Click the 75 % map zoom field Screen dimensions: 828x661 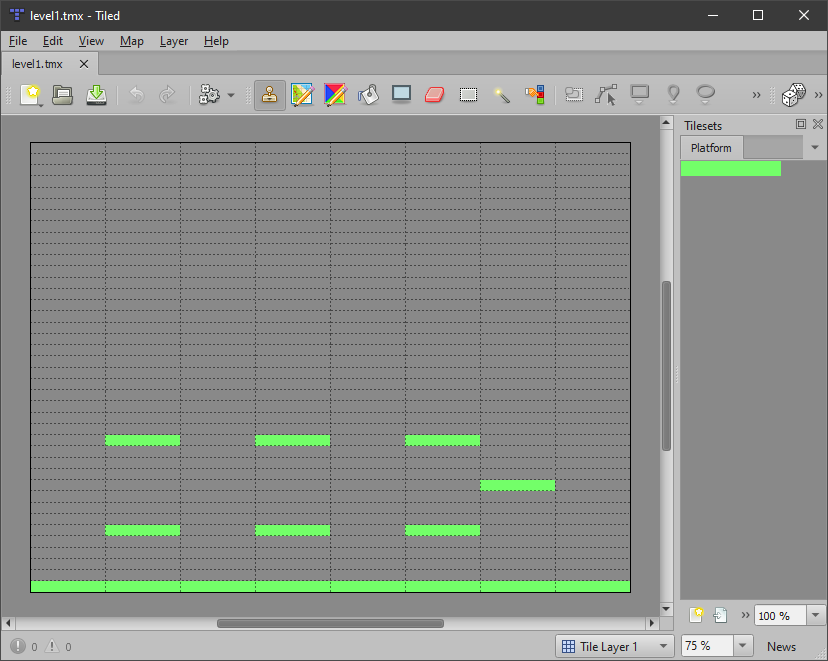707,646
